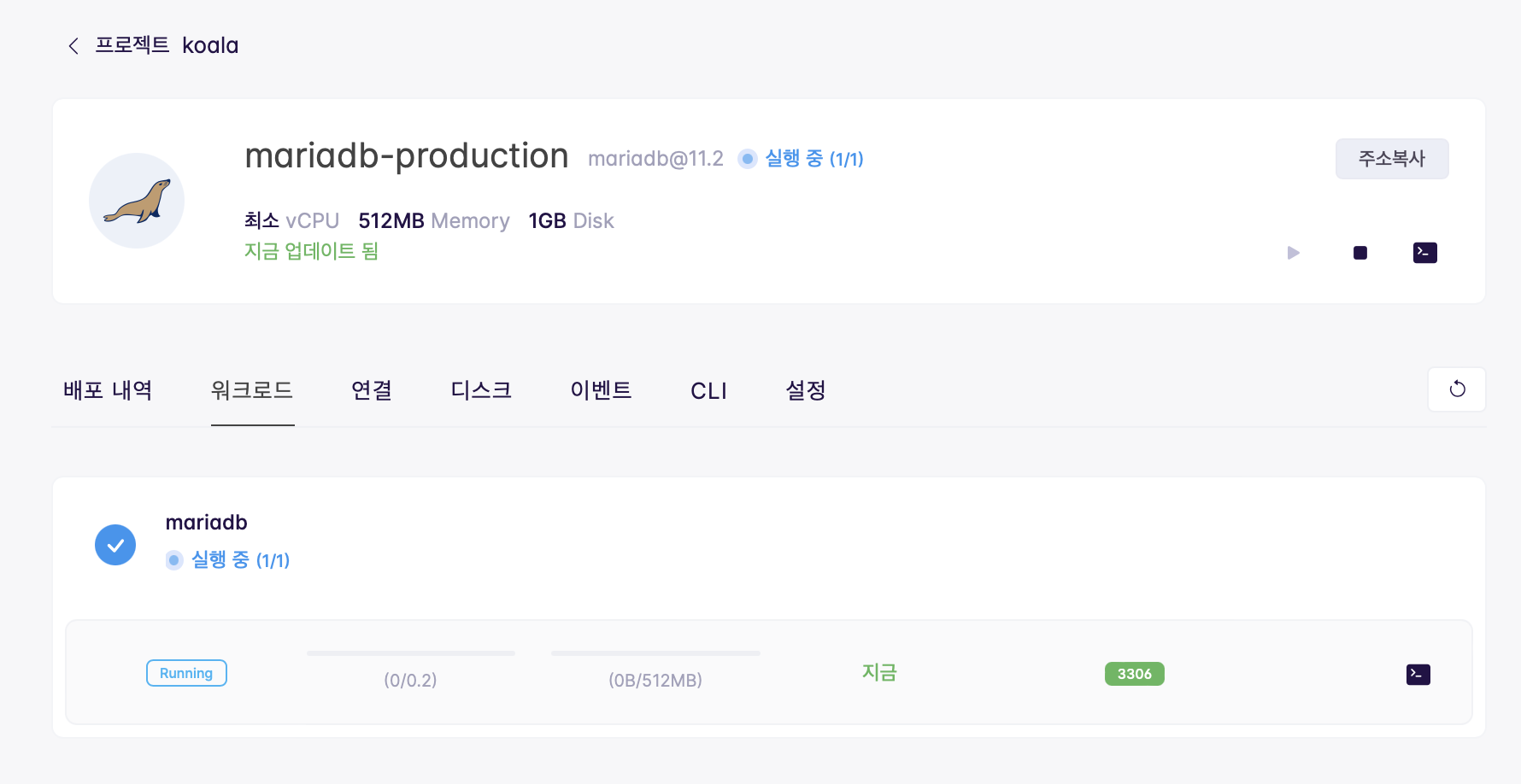This screenshot has height=784, width=1521.
Task: Click the blue checkmark circle beside mariadb
Action: click(115, 545)
